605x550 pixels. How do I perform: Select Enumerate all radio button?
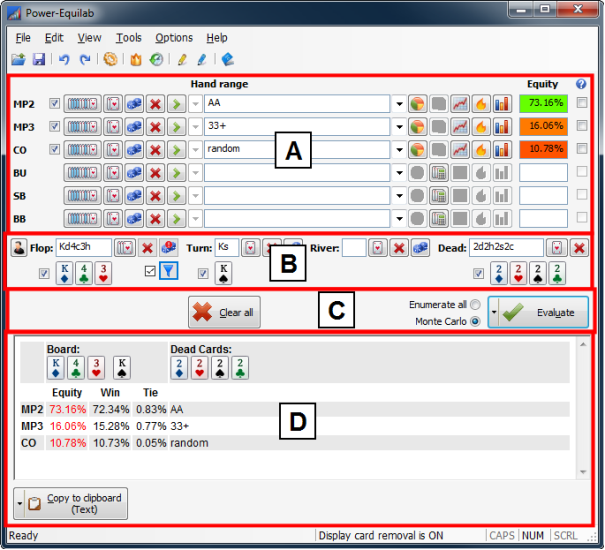[475, 305]
